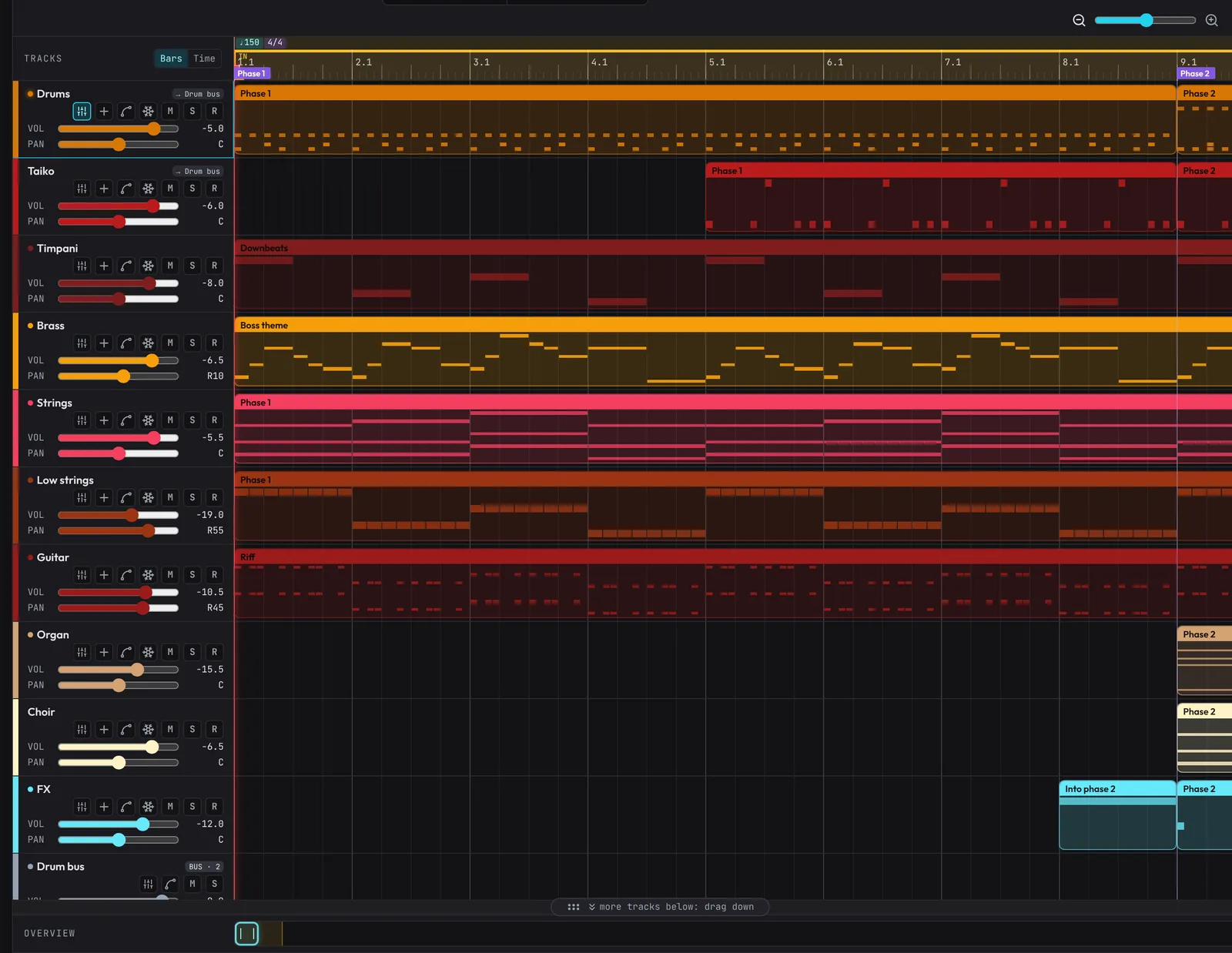Click the add (plus) icon on the Taiko track
The width and height of the screenshot is (1232, 953).
point(104,189)
